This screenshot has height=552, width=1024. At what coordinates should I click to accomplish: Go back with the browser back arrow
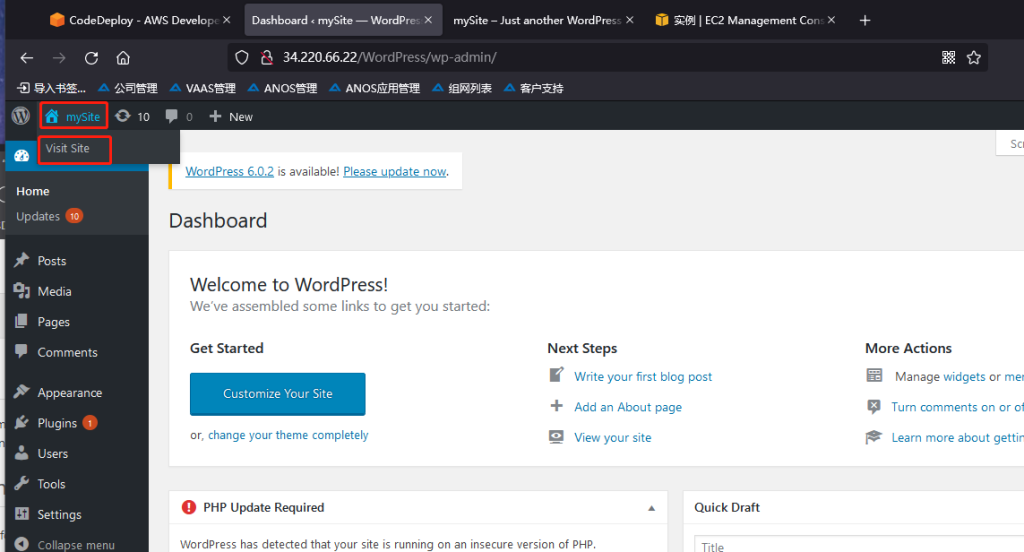coord(27,58)
